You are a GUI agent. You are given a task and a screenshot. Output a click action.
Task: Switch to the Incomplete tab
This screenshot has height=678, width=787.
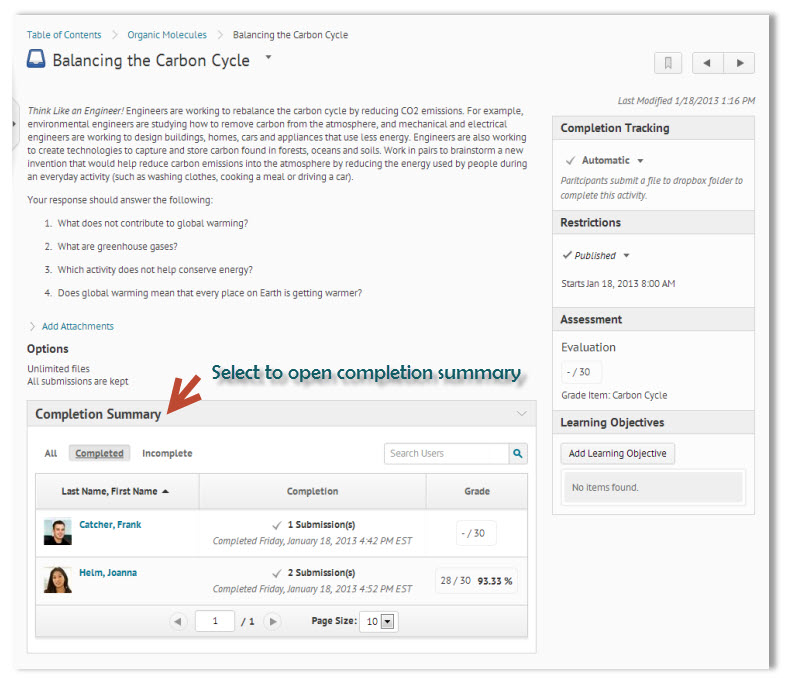pyautogui.click(x=167, y=454)
